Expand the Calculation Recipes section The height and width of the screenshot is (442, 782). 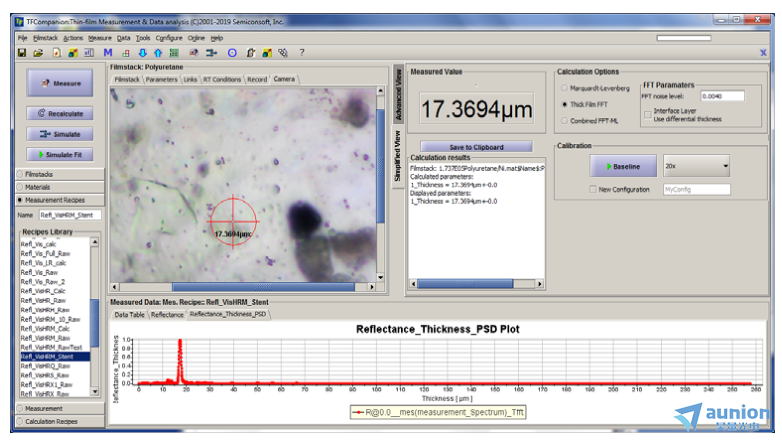(x=60, y=422)
